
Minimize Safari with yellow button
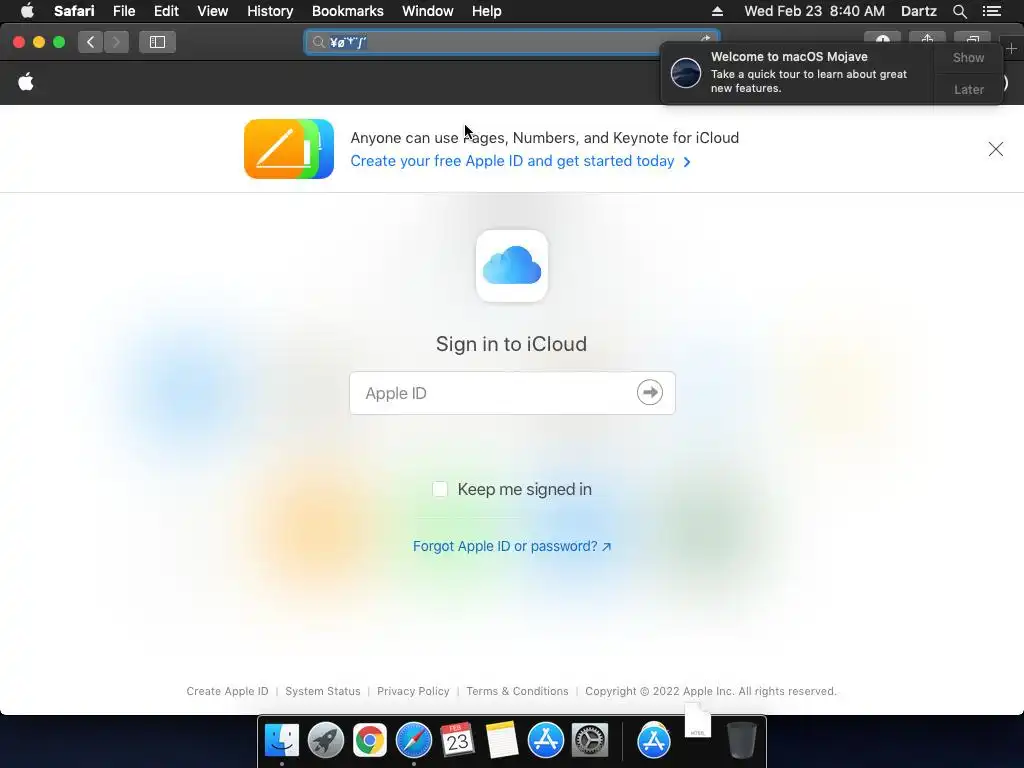(x=39, y=42)
